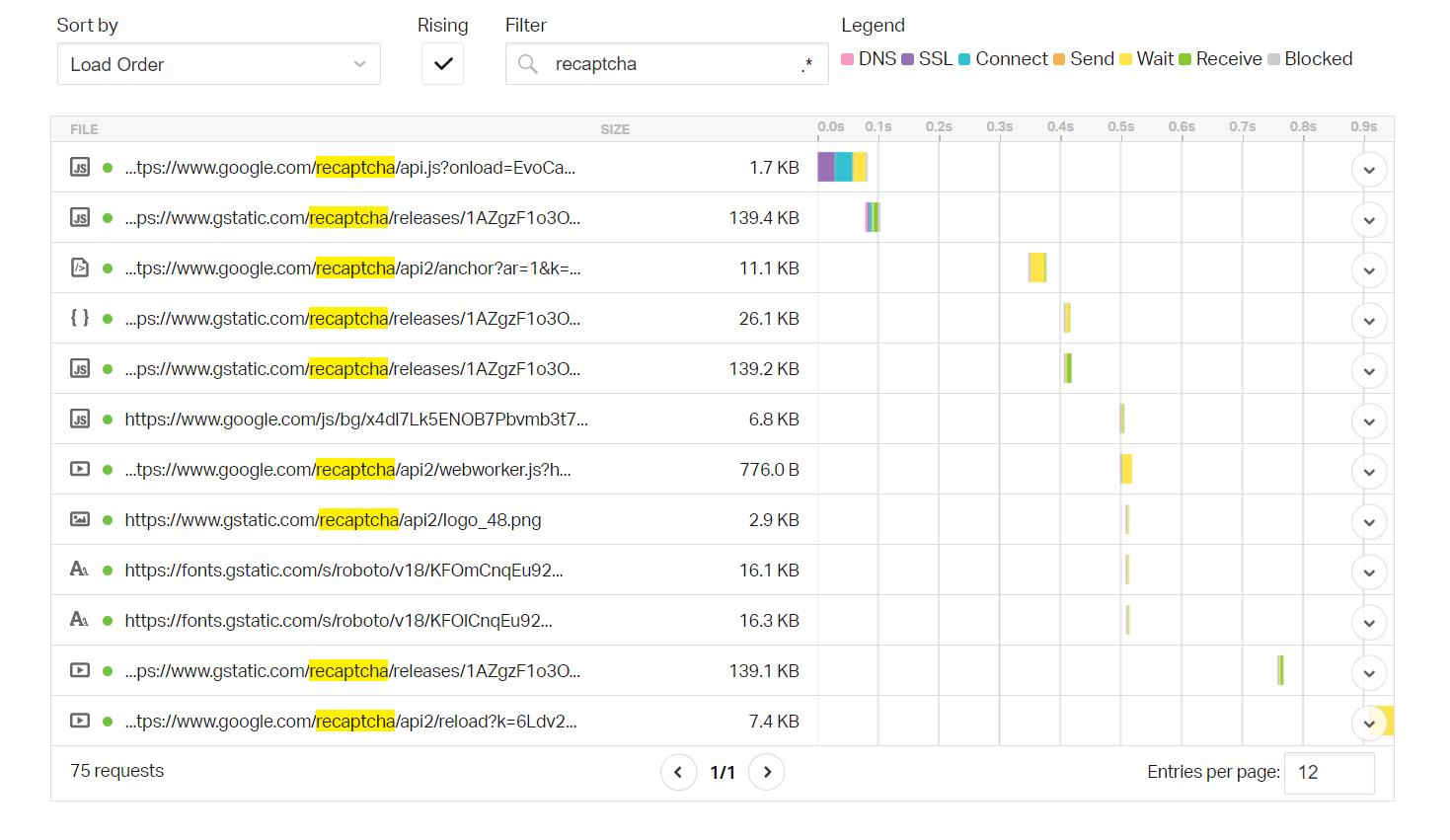Click the document icon for anchor?ar=1 row
The height and width of the screenshot is (840, 1450).
tap(80, 267)
